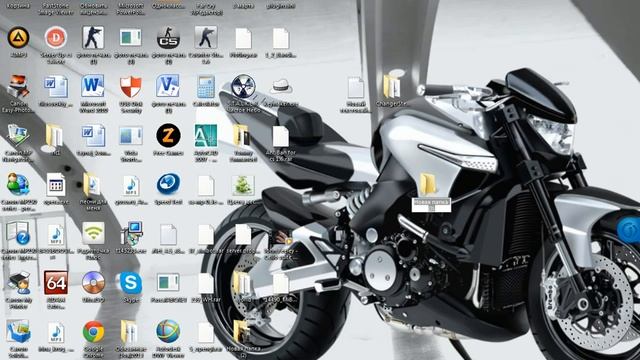Open the AIMP3 player shortcut
Viewport: 640px width, 360px height.
click(18, 38)
